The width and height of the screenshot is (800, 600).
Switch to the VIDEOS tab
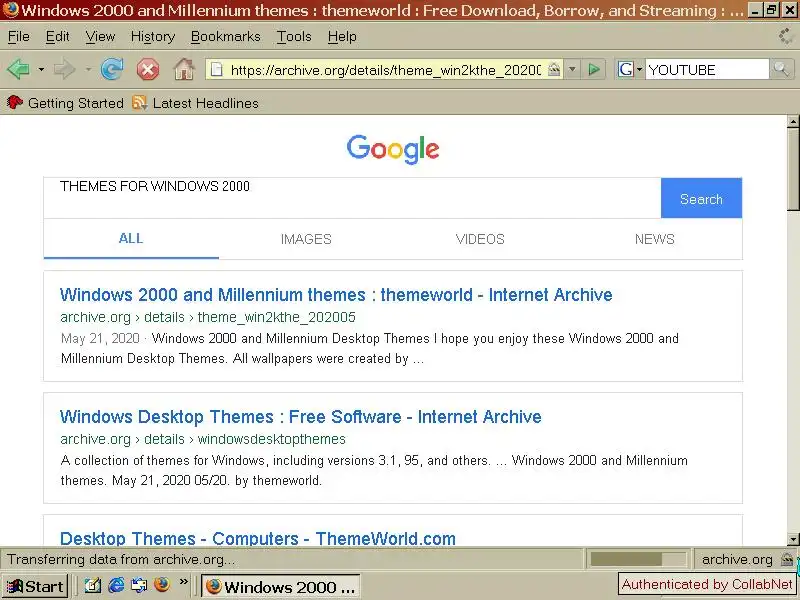(x=480, y=239)
